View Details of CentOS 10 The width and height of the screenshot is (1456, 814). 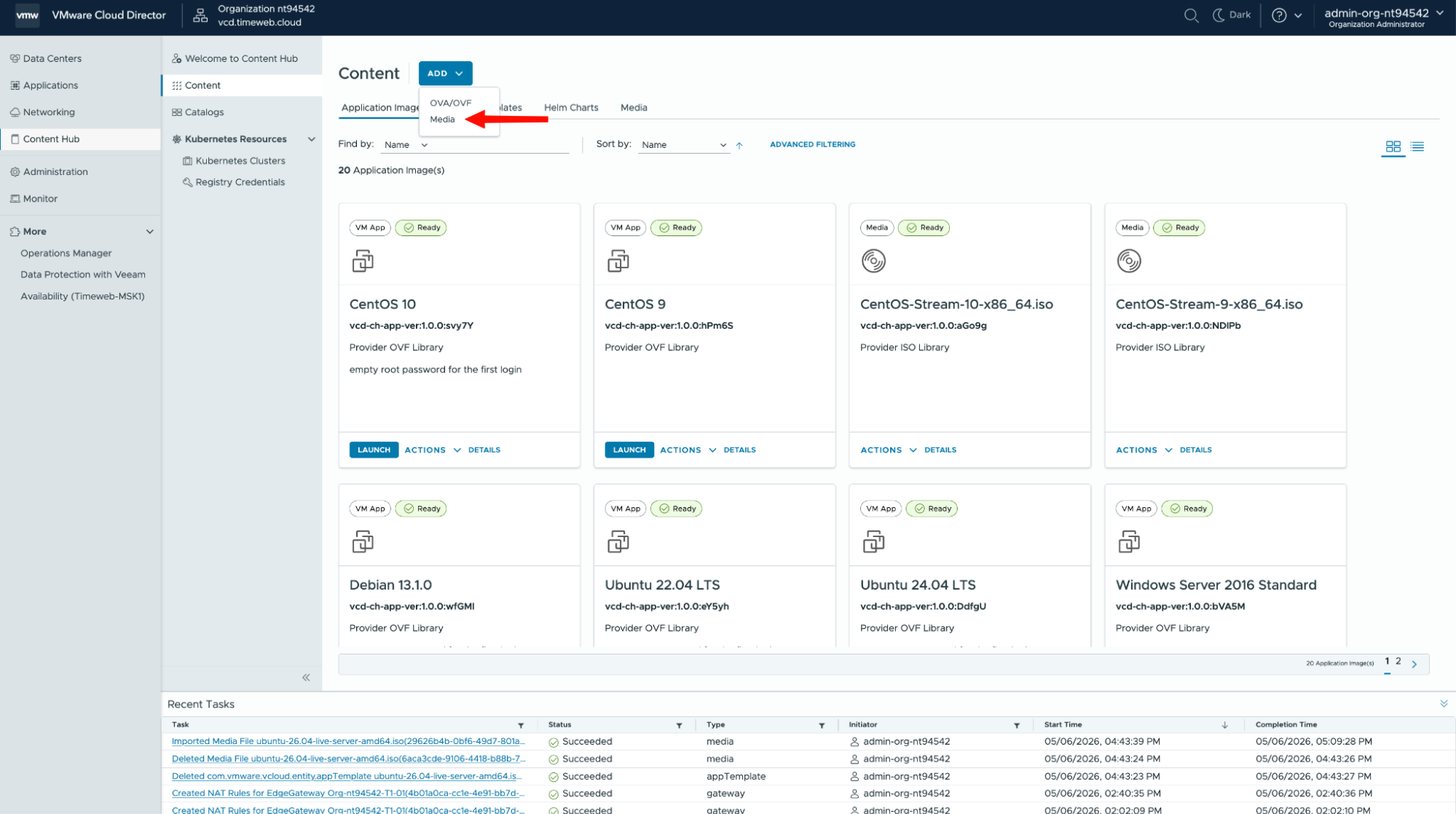[x=484, y=450]
